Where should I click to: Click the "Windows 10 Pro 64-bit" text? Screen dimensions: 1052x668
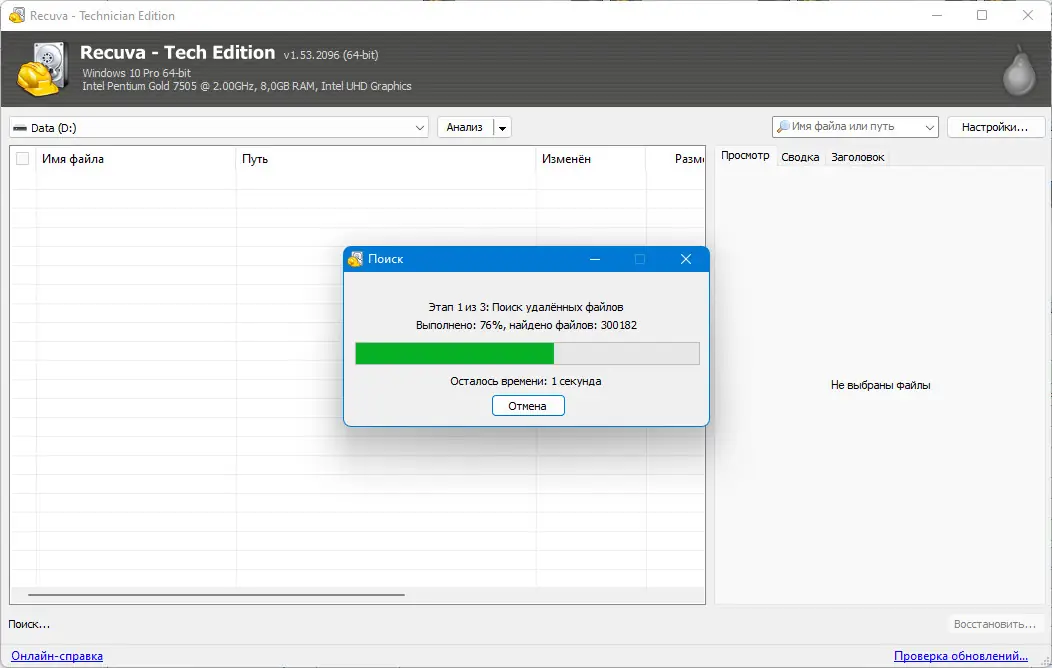137,72
